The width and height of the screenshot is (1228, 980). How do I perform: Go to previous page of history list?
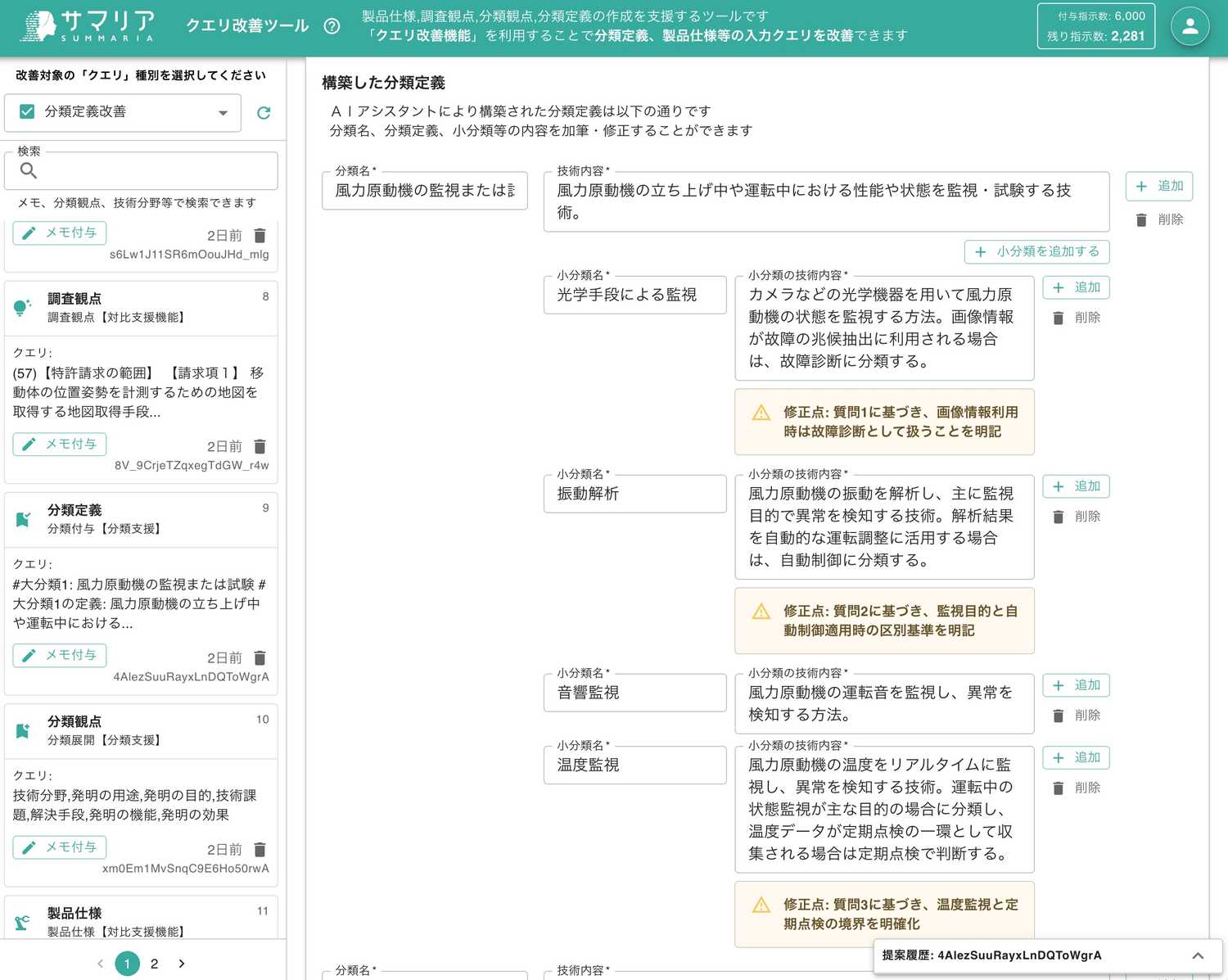100,964
